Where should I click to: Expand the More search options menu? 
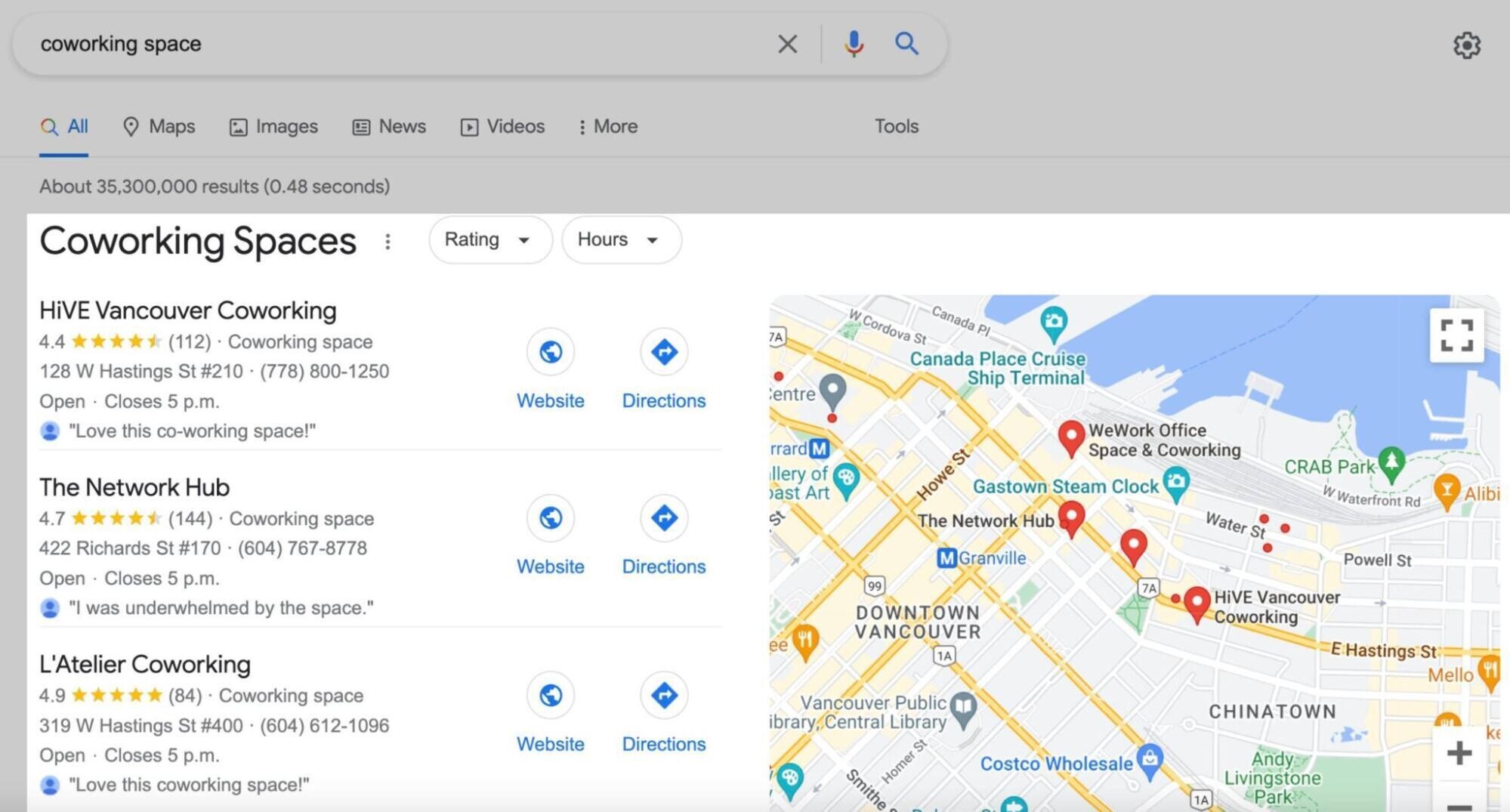coord(607,127)
